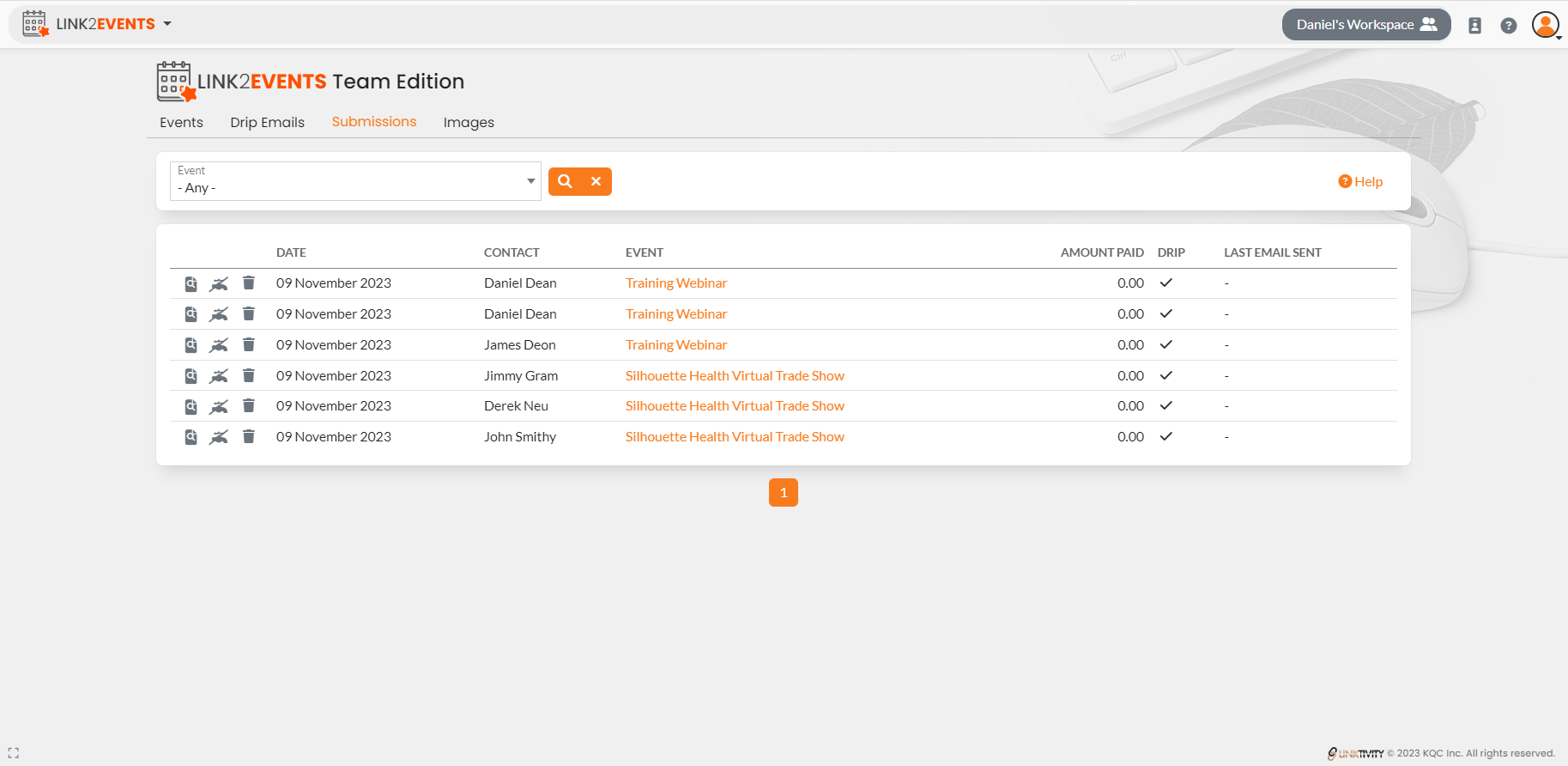Open Silhouette Health Trade Show for John Smithy

(x=735, y=437)
